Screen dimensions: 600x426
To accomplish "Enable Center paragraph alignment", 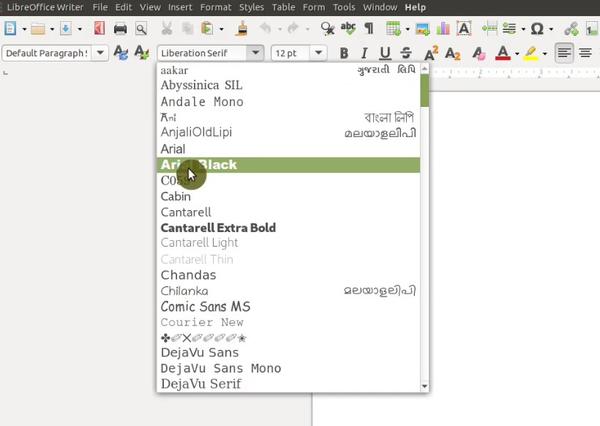I will (585, 53).
